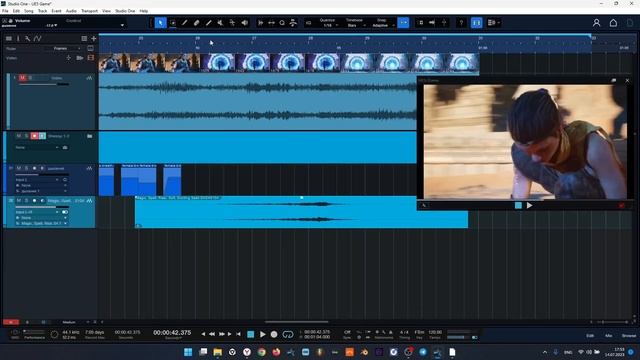Play video in the floating video window
The image size is (640, 360).
[x=529, y=206]
